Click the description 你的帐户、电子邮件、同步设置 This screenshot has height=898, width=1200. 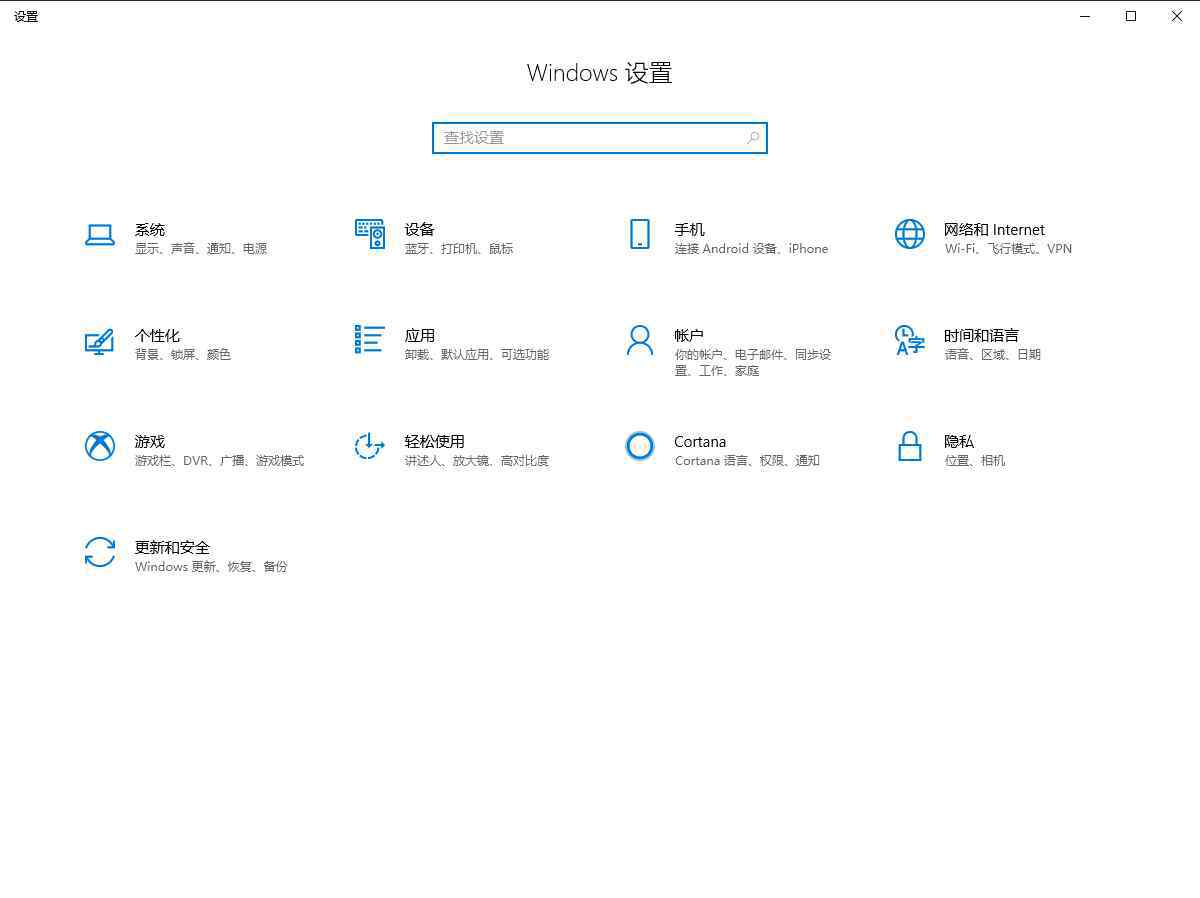point(753,363)
